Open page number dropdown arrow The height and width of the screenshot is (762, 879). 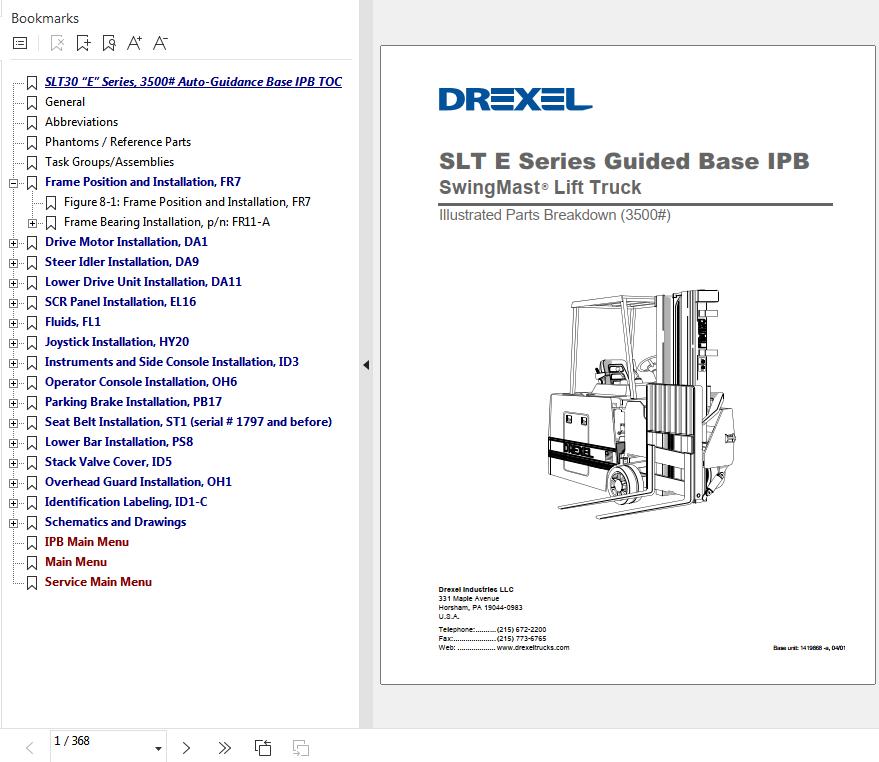coord(159,749)
